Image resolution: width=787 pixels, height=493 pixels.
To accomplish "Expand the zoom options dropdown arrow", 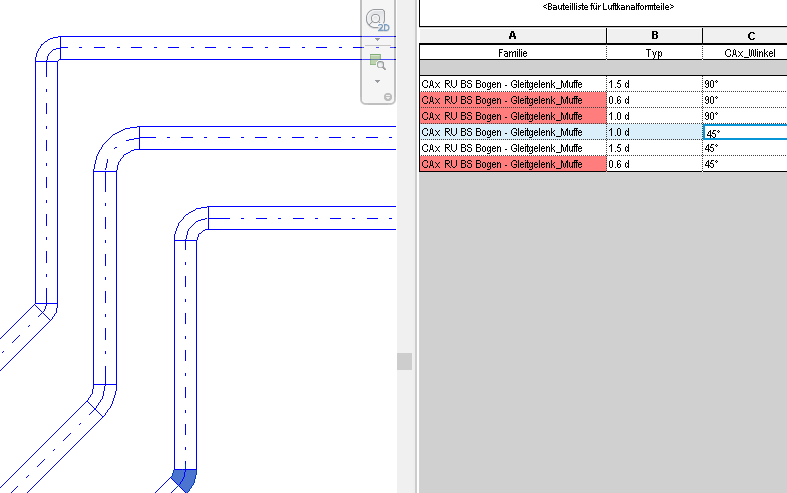I will click(377, 80).
